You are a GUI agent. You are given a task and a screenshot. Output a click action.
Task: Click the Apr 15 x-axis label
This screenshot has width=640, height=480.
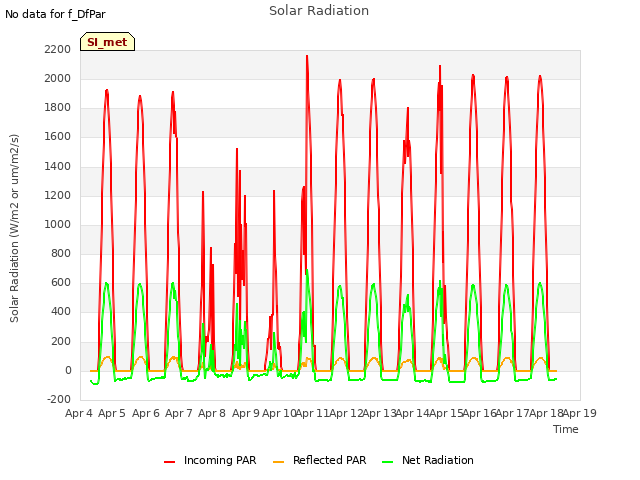click(446, 413)
